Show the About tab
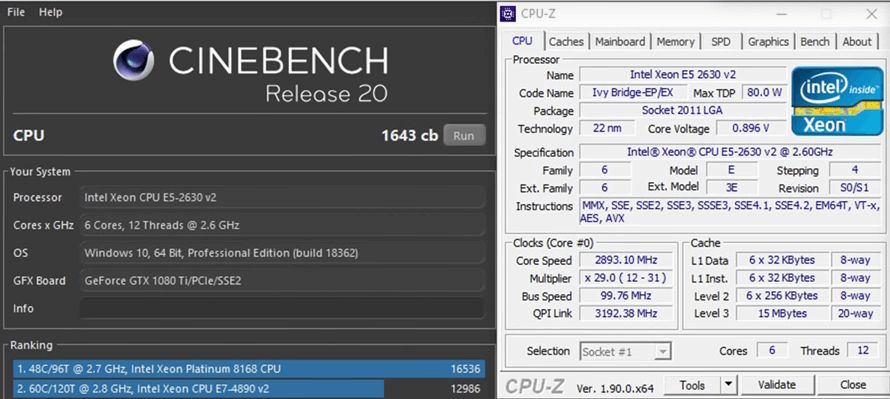This screenshot has height=399, width=890. [857, 41]
